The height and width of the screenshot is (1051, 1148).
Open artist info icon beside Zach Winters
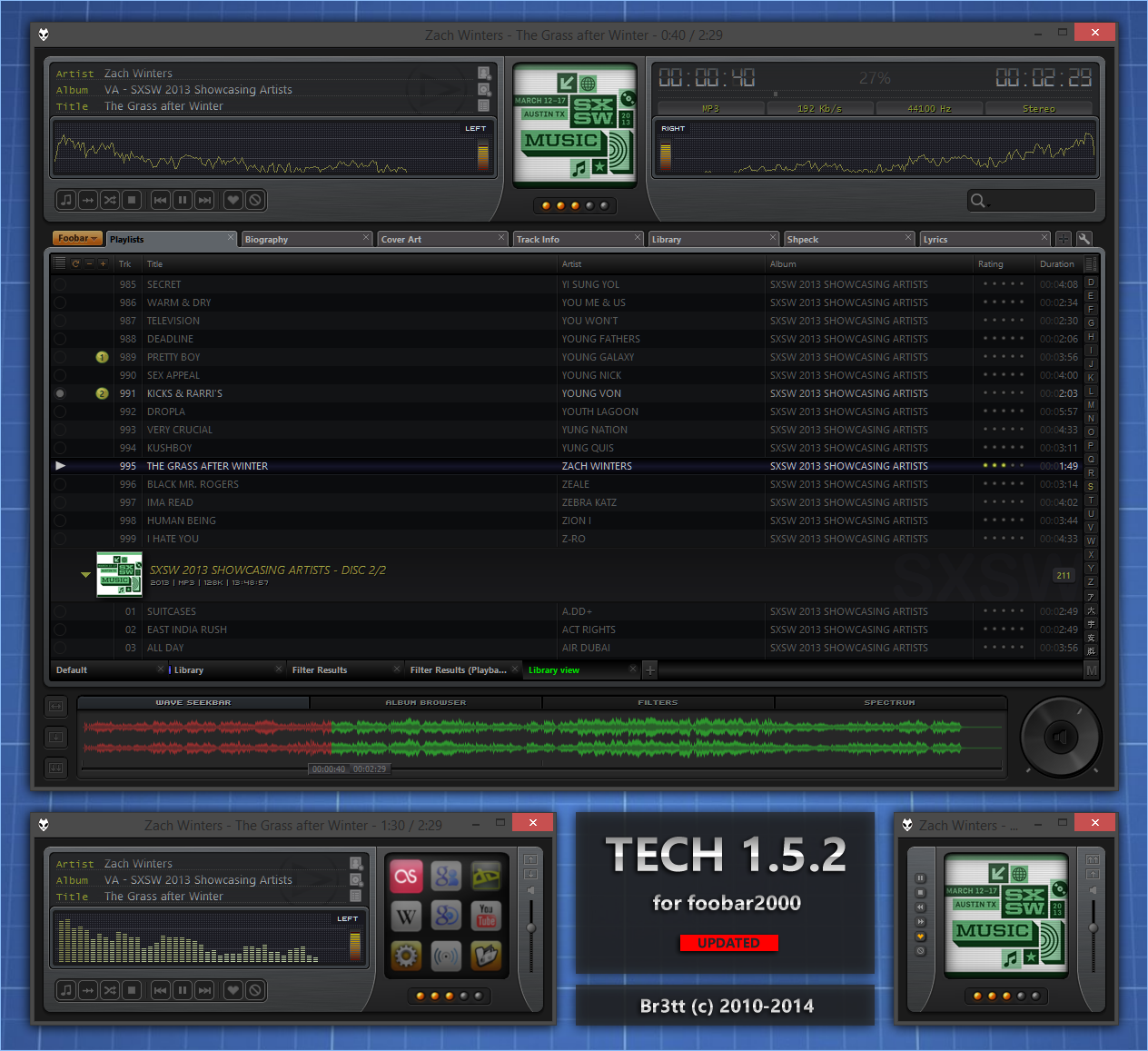484,74
